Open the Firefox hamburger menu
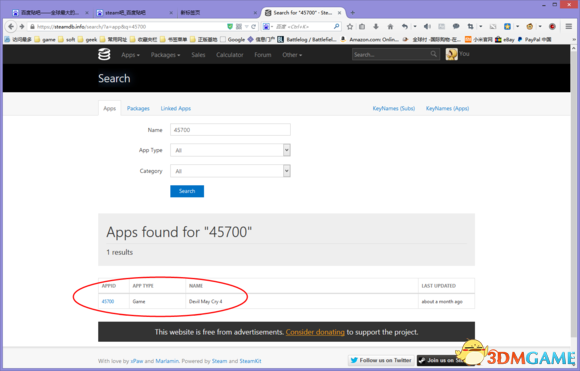This screenshot has height=371, width=580. click(x=569, y=26)
